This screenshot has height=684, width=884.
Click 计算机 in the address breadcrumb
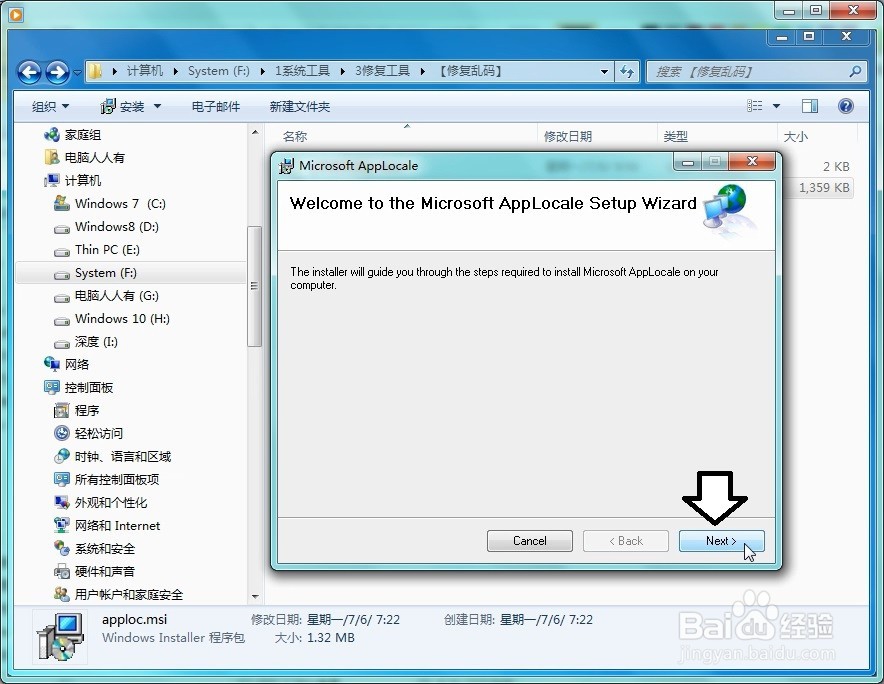(x=144, y=71)
